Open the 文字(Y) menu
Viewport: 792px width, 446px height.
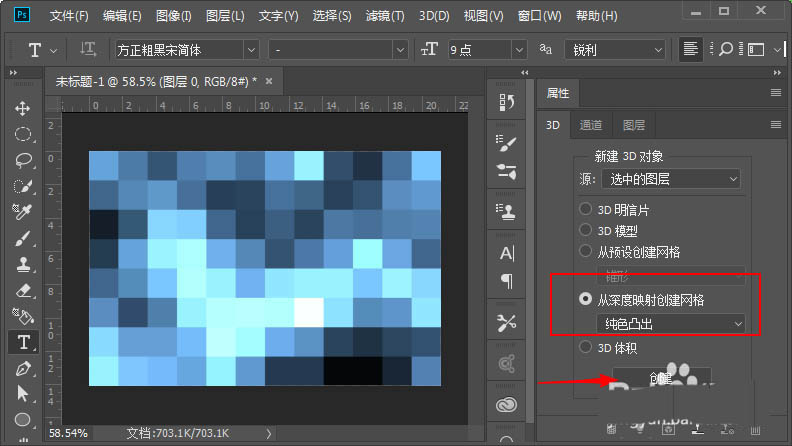point(278,16)
